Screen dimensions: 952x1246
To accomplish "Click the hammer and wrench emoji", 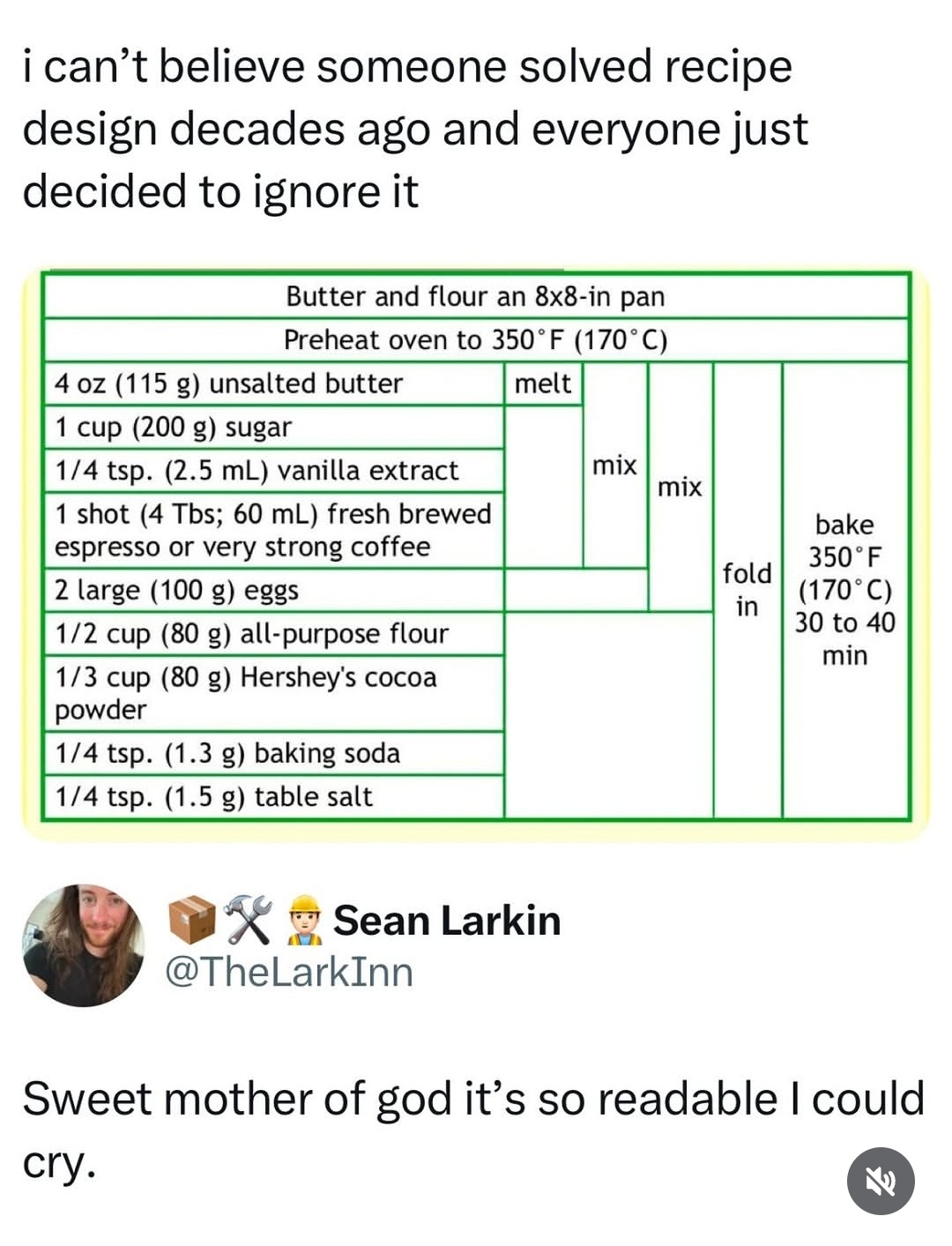I will click(x=248, y=920).
